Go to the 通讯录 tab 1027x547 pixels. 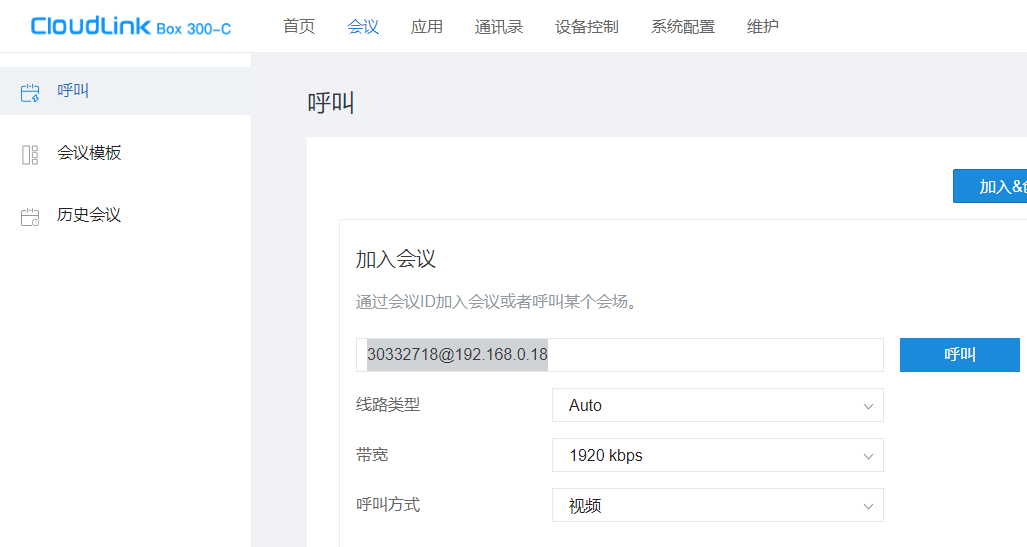click(x=499, y=27)
